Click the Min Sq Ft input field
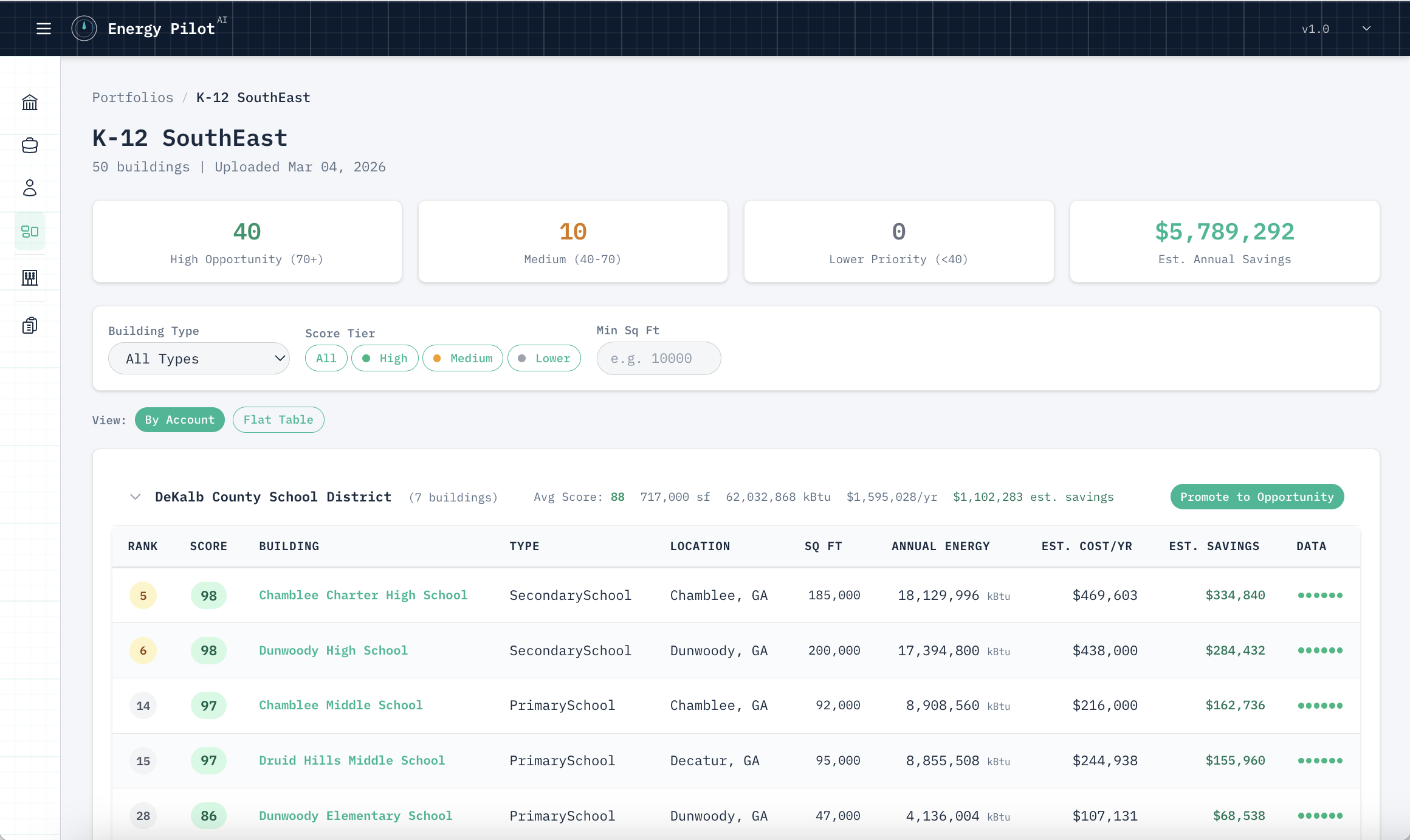 (659, 358)
